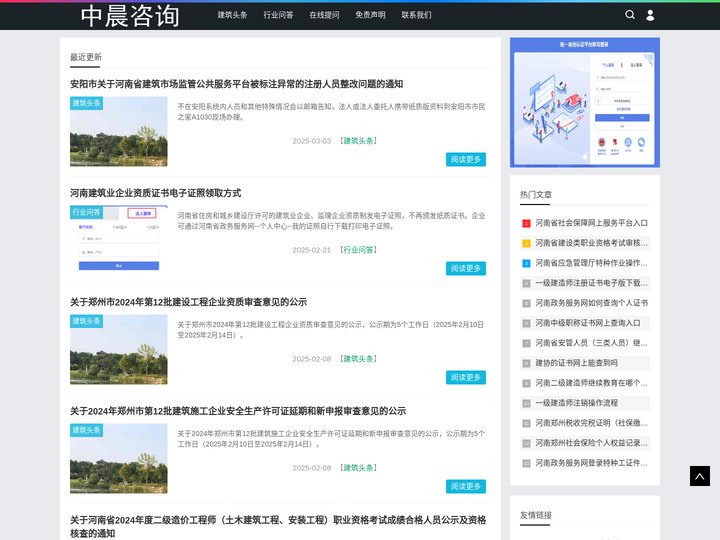This screenshot has height=540, width=720.
Task: Open hot article 河南政务服务网如何查询个人证书
Action: click(x=591, y=303)
